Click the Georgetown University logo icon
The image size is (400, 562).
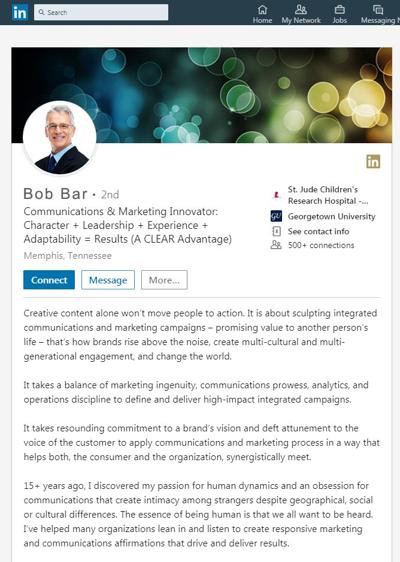pyautogui.click(x=276, y=216)
